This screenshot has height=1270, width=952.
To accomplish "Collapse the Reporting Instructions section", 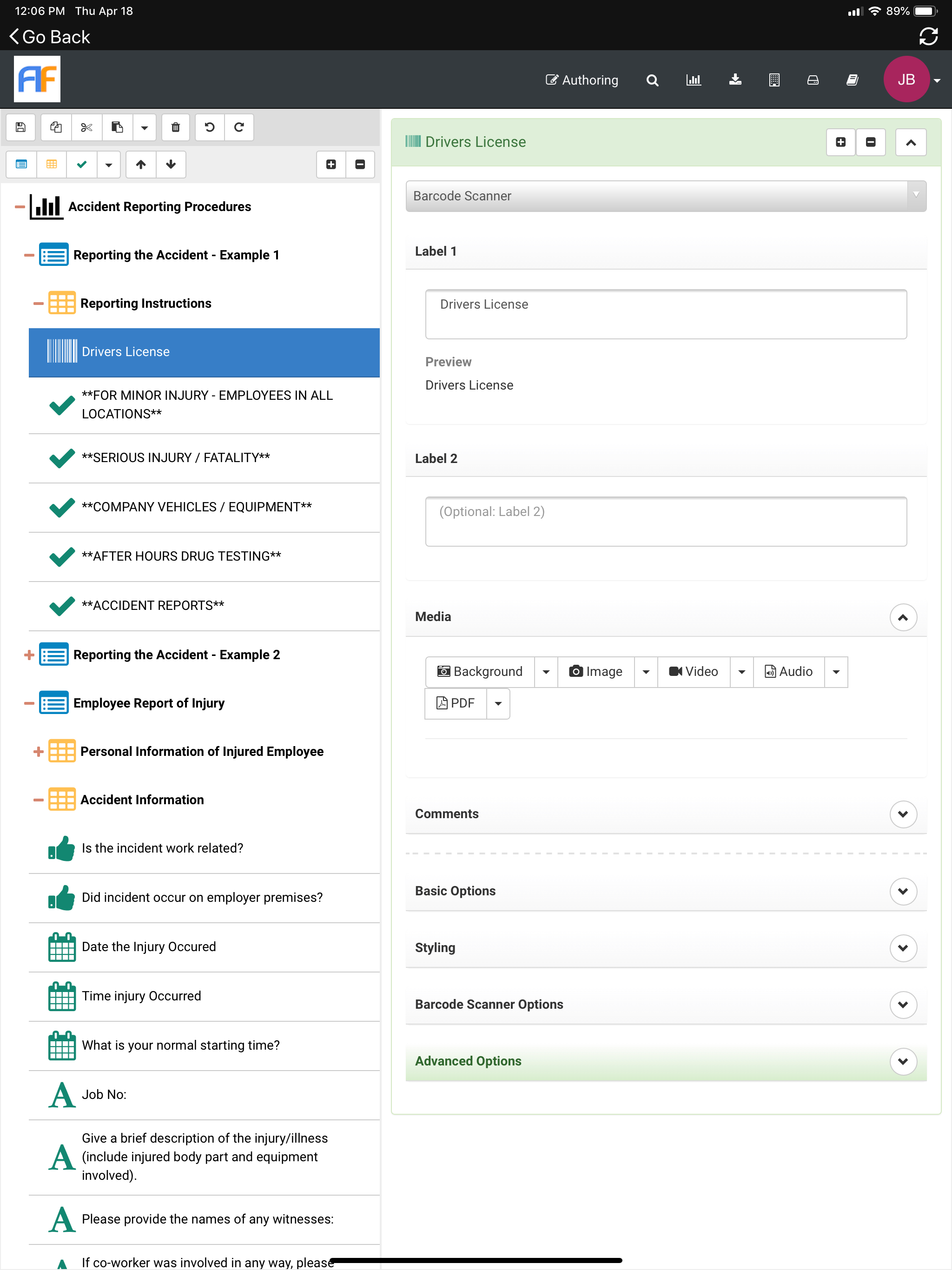I will [39, 303].
